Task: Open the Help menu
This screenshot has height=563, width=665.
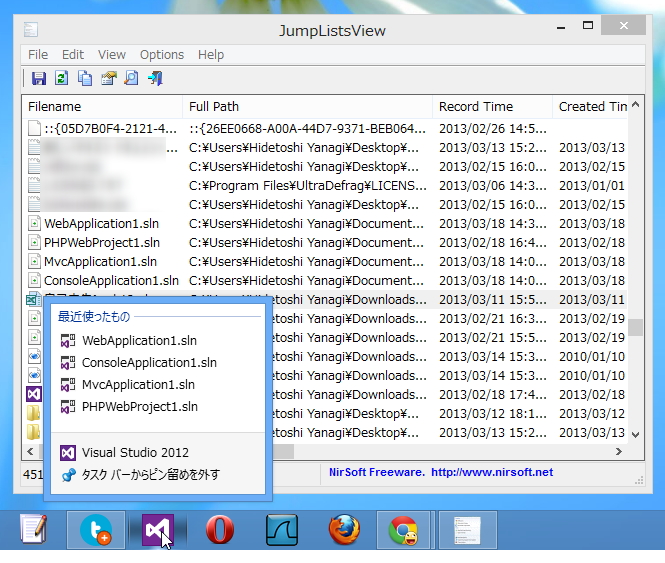Action: click(211, 55)
